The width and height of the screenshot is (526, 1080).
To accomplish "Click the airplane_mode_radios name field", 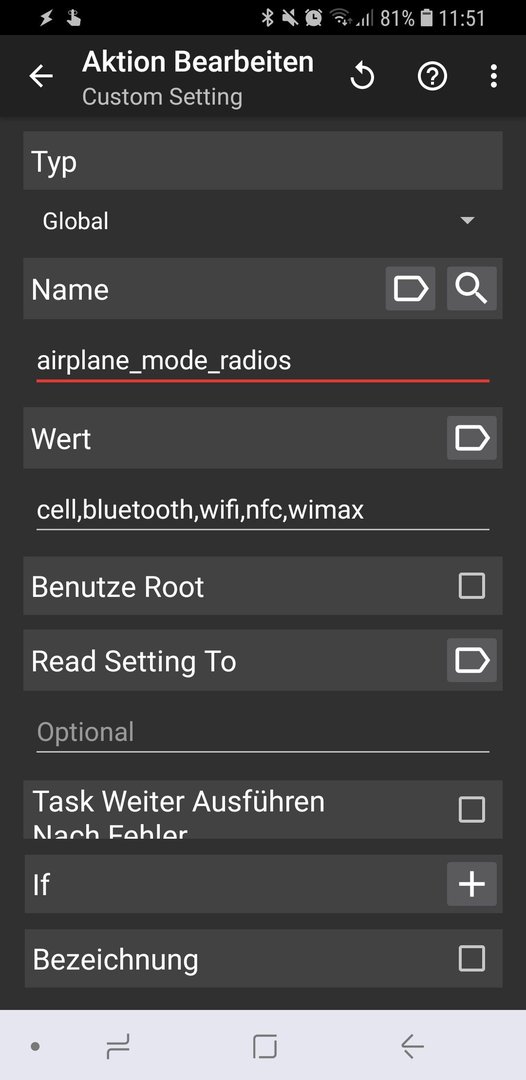I will (263, 362).
